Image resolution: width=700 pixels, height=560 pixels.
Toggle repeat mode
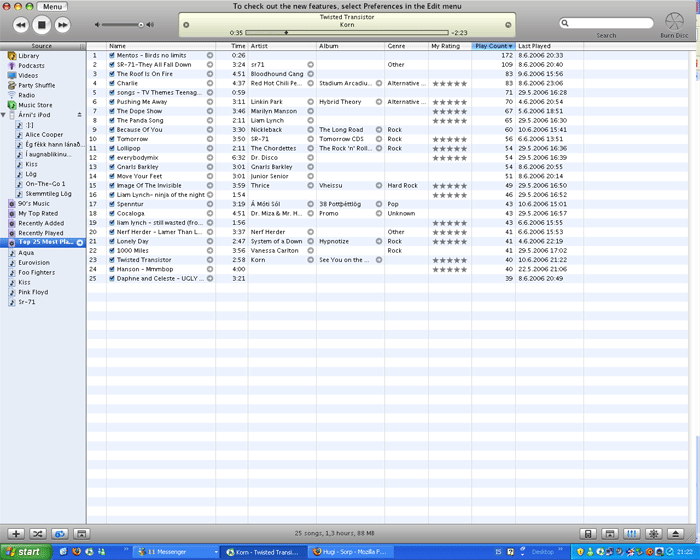coord(60,534)
